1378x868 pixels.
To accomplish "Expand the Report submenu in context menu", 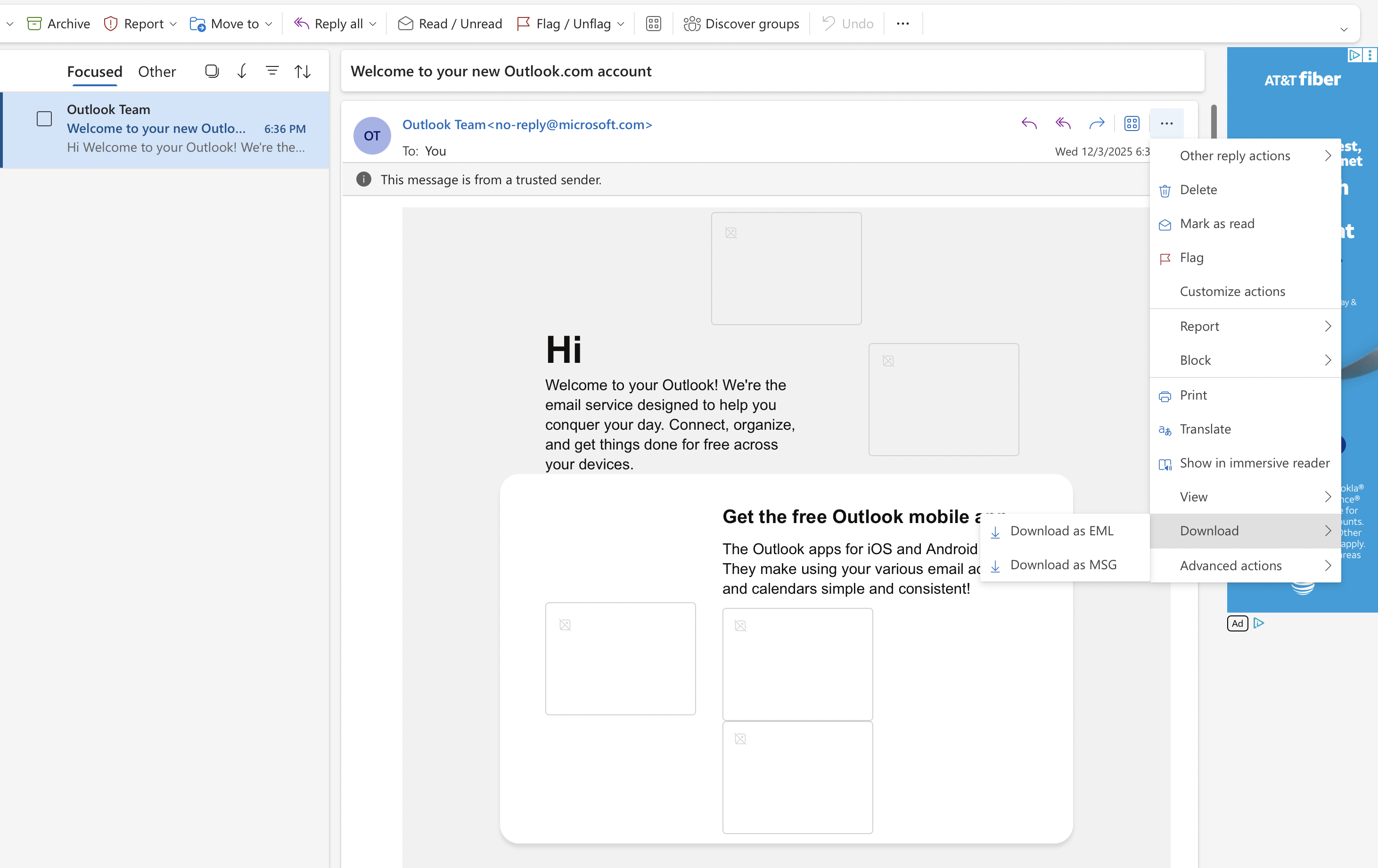I will [1245, 326].
